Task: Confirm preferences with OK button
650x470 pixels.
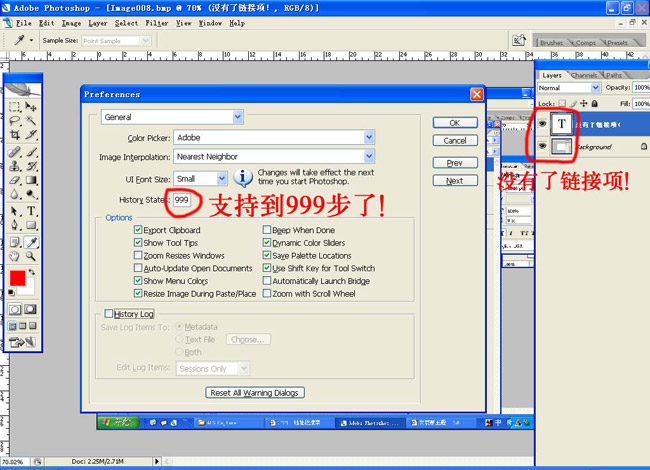Action: point(455,123)
